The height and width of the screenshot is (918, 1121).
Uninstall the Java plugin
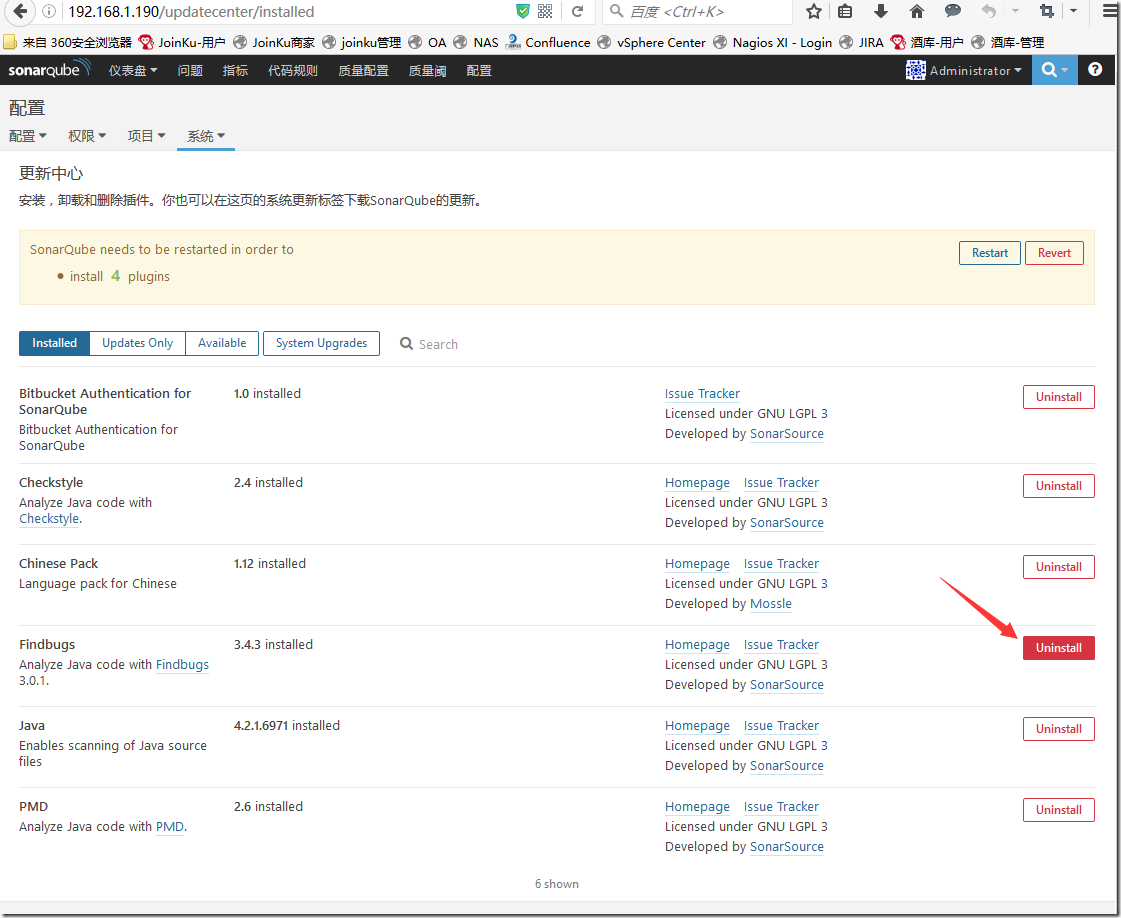(1058, 729)
